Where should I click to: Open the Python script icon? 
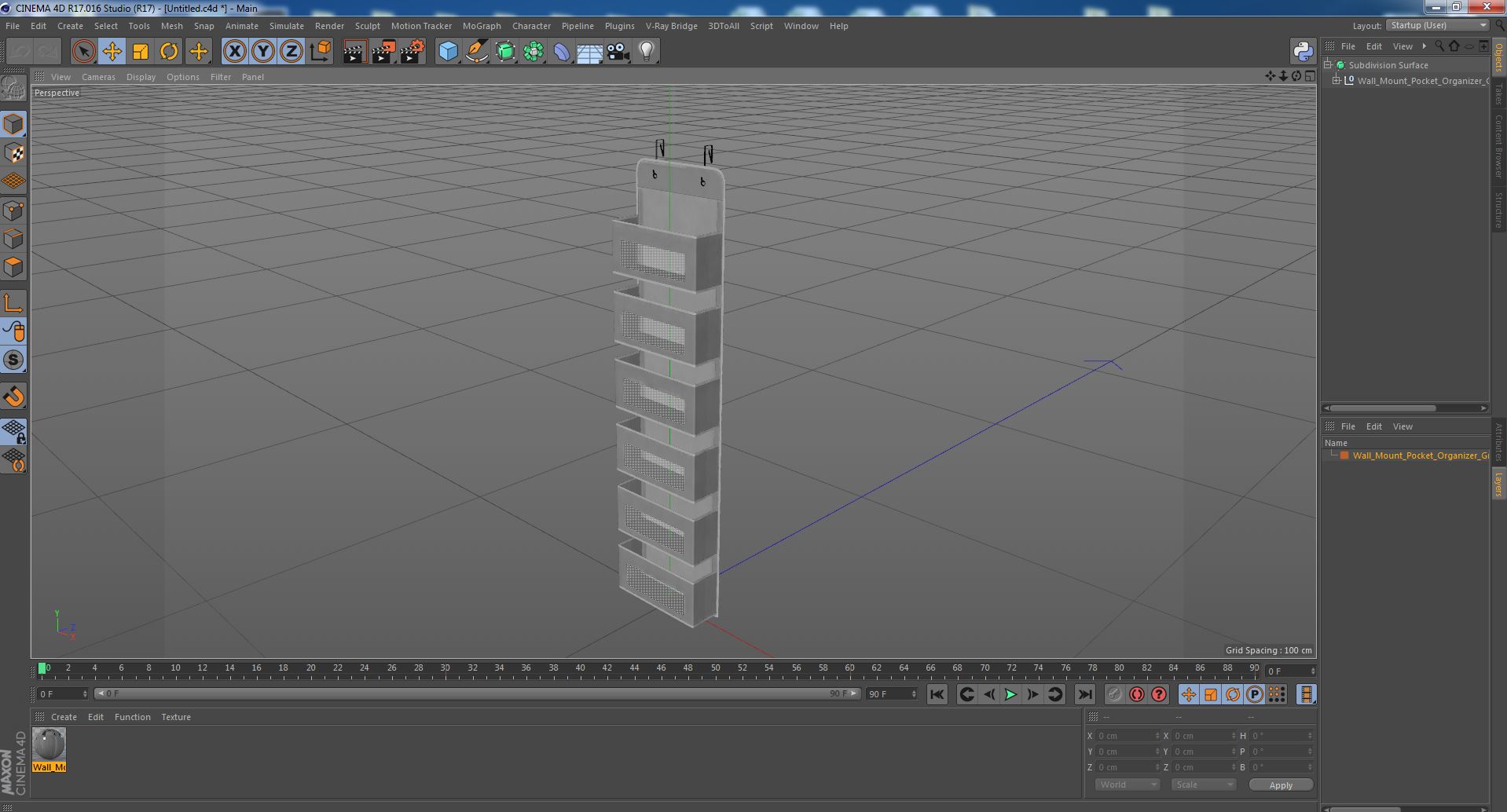click(x=1303, y=52)
